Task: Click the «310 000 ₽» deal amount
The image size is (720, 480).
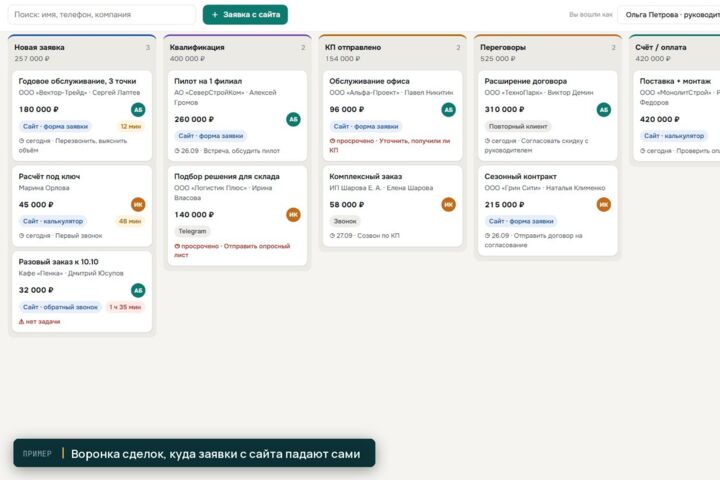Action: pos(504,109)
